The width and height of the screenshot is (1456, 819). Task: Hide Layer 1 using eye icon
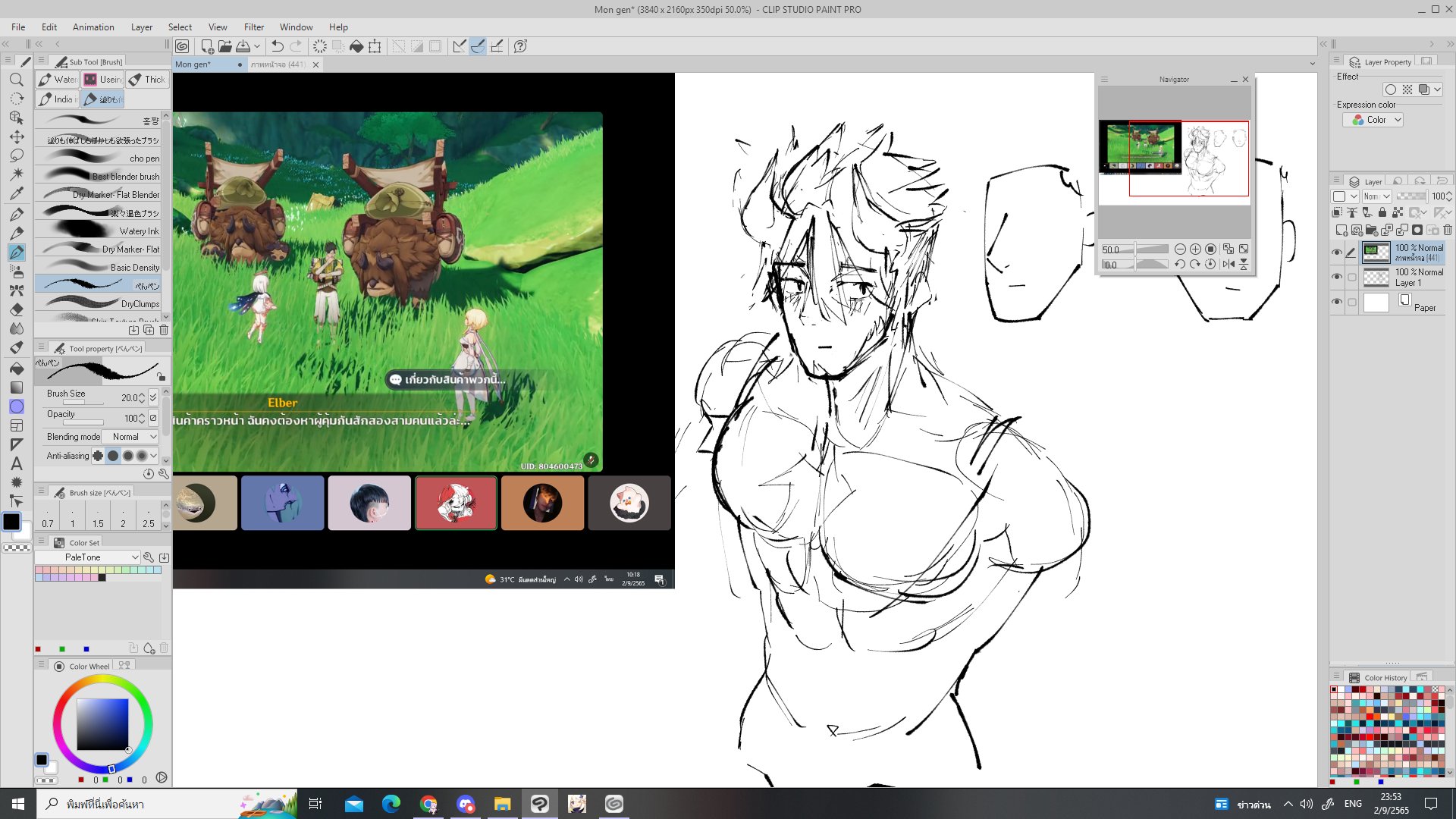(x=1337, y=277)
